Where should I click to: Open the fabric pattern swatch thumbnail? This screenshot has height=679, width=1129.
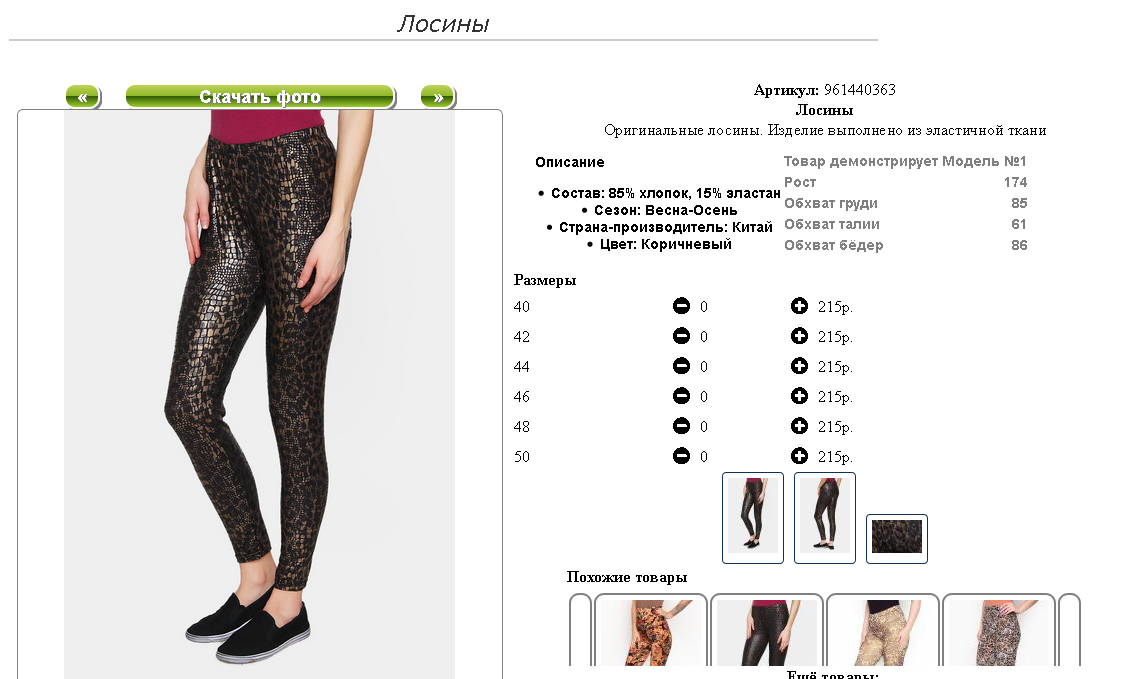point(896,539)
